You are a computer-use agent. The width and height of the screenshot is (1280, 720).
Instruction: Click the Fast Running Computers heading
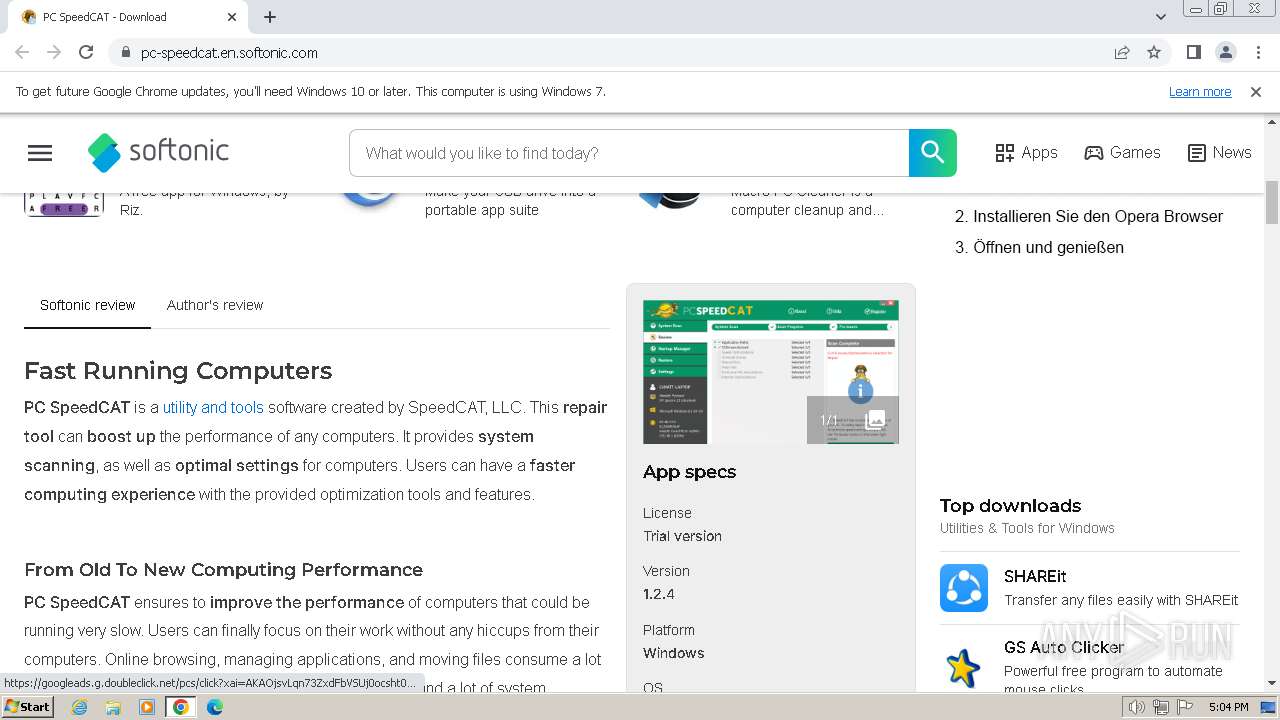pos(178,371)
